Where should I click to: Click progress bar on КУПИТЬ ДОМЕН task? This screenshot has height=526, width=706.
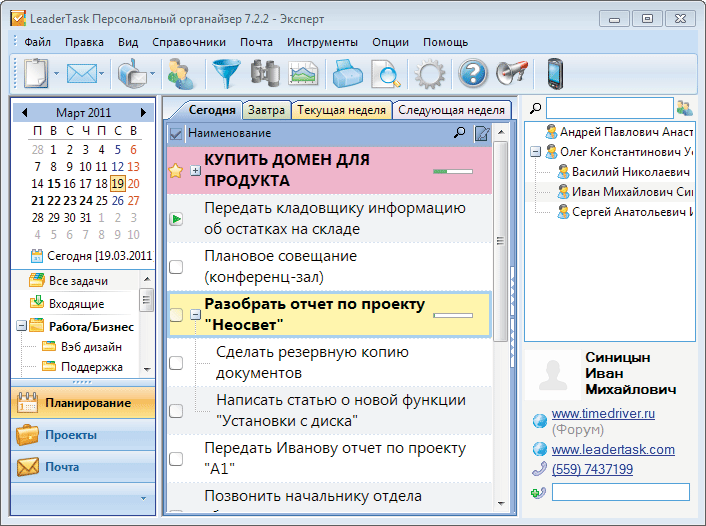point(453,171)
